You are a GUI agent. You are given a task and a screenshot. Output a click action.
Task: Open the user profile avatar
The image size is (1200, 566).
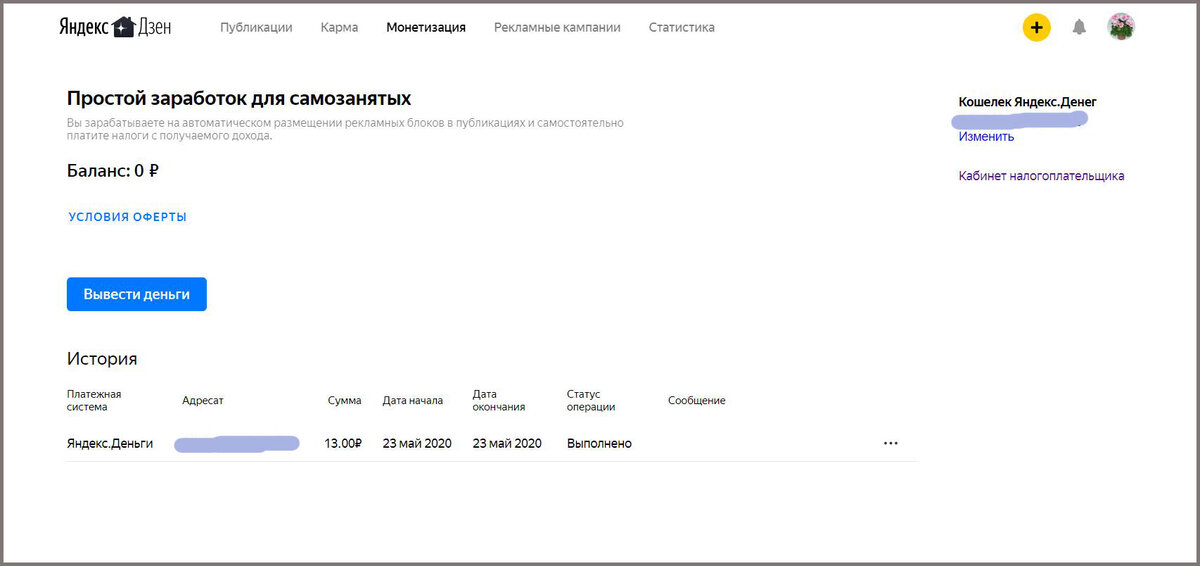[1121, 27]
